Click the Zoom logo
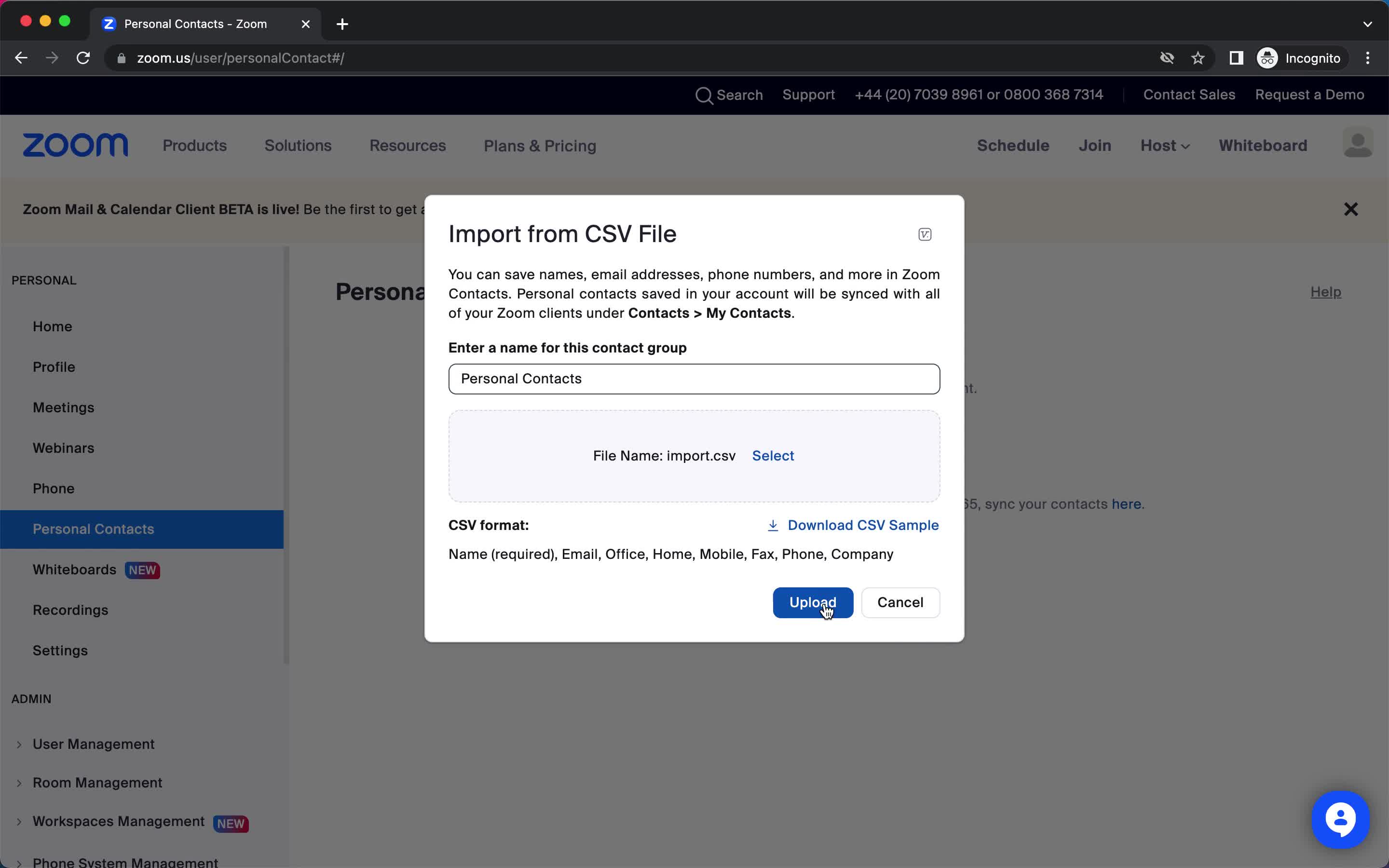 point(75,145)
